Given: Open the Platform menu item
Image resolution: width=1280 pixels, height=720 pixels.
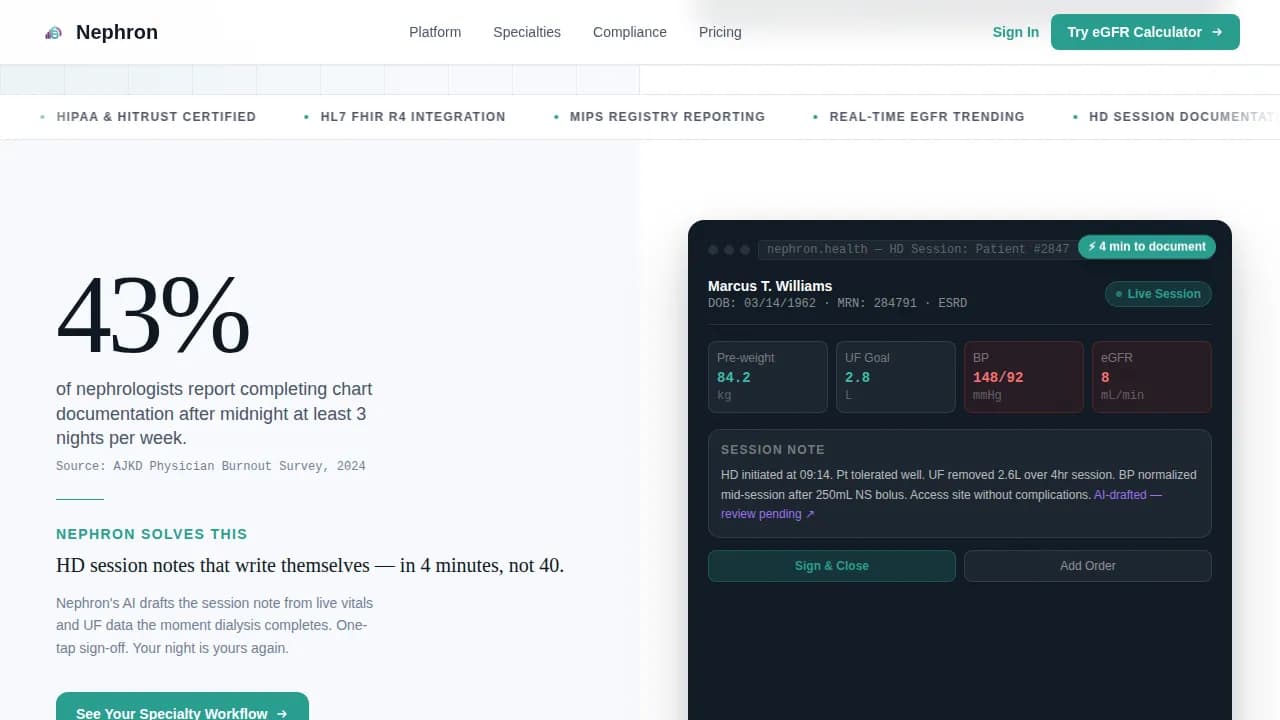Looking at the screenshot, I should pos(435,32).
